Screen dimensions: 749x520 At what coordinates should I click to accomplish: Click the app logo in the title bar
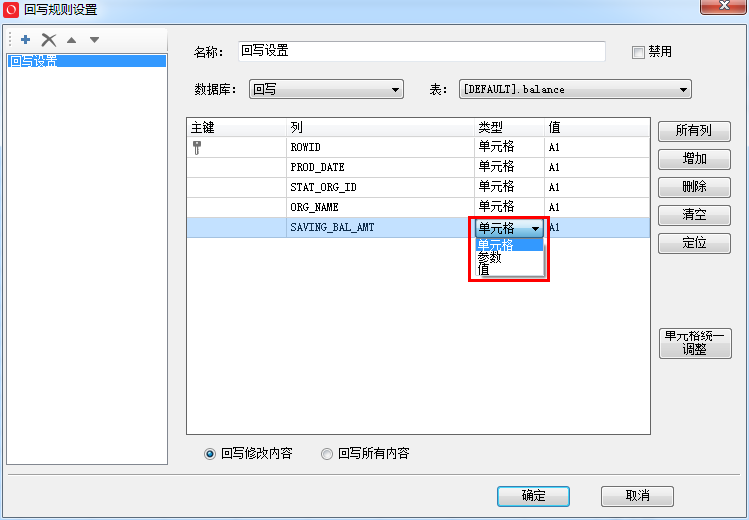[x=11, y=10]
